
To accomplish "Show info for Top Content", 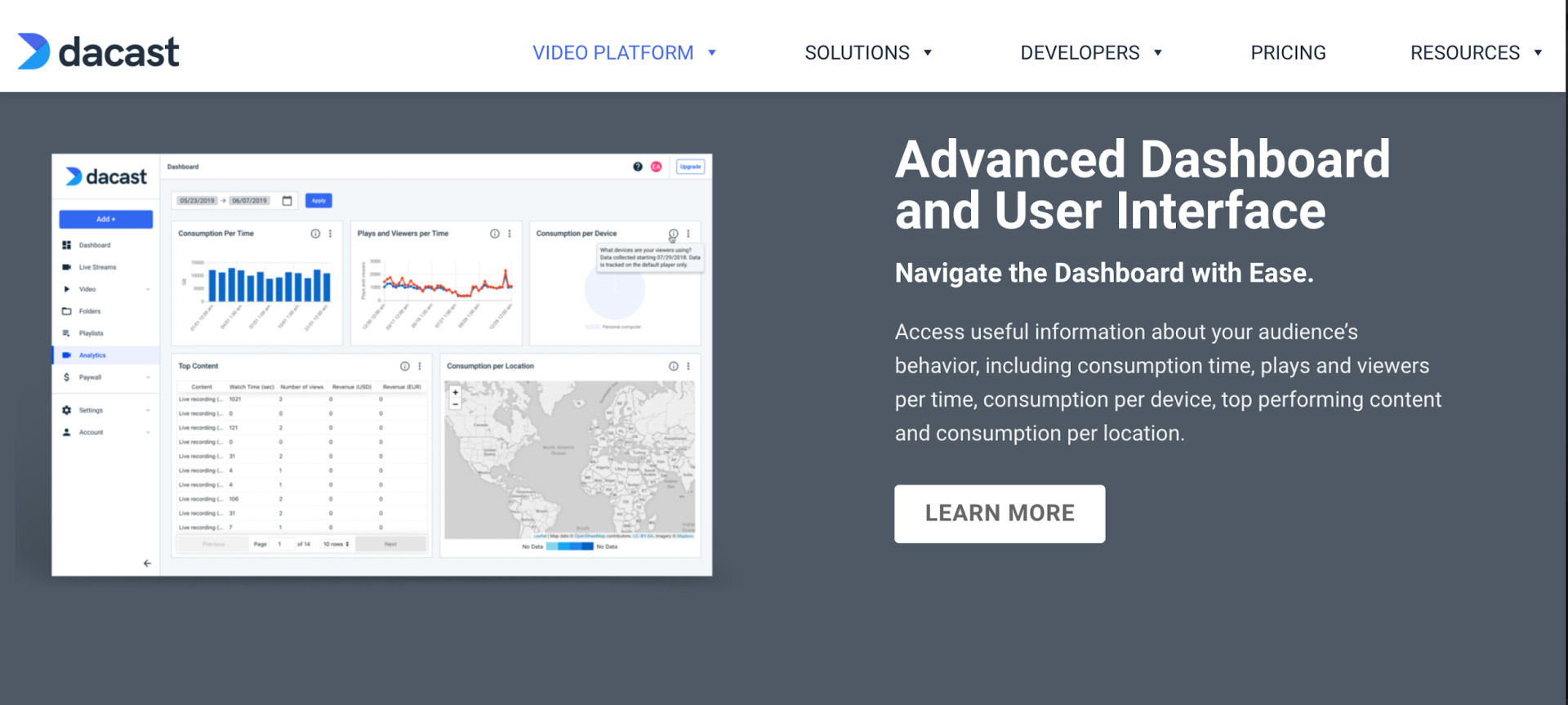I will [404, 366].
